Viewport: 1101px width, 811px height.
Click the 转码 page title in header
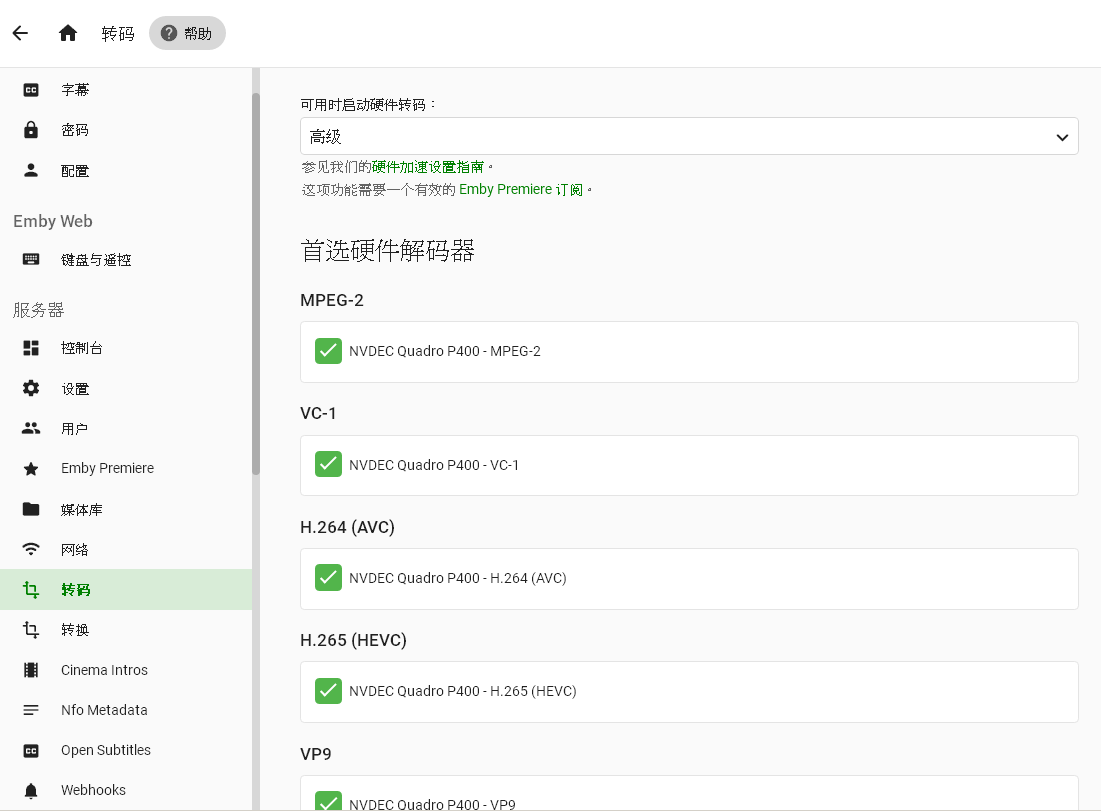tap(118, 34)
